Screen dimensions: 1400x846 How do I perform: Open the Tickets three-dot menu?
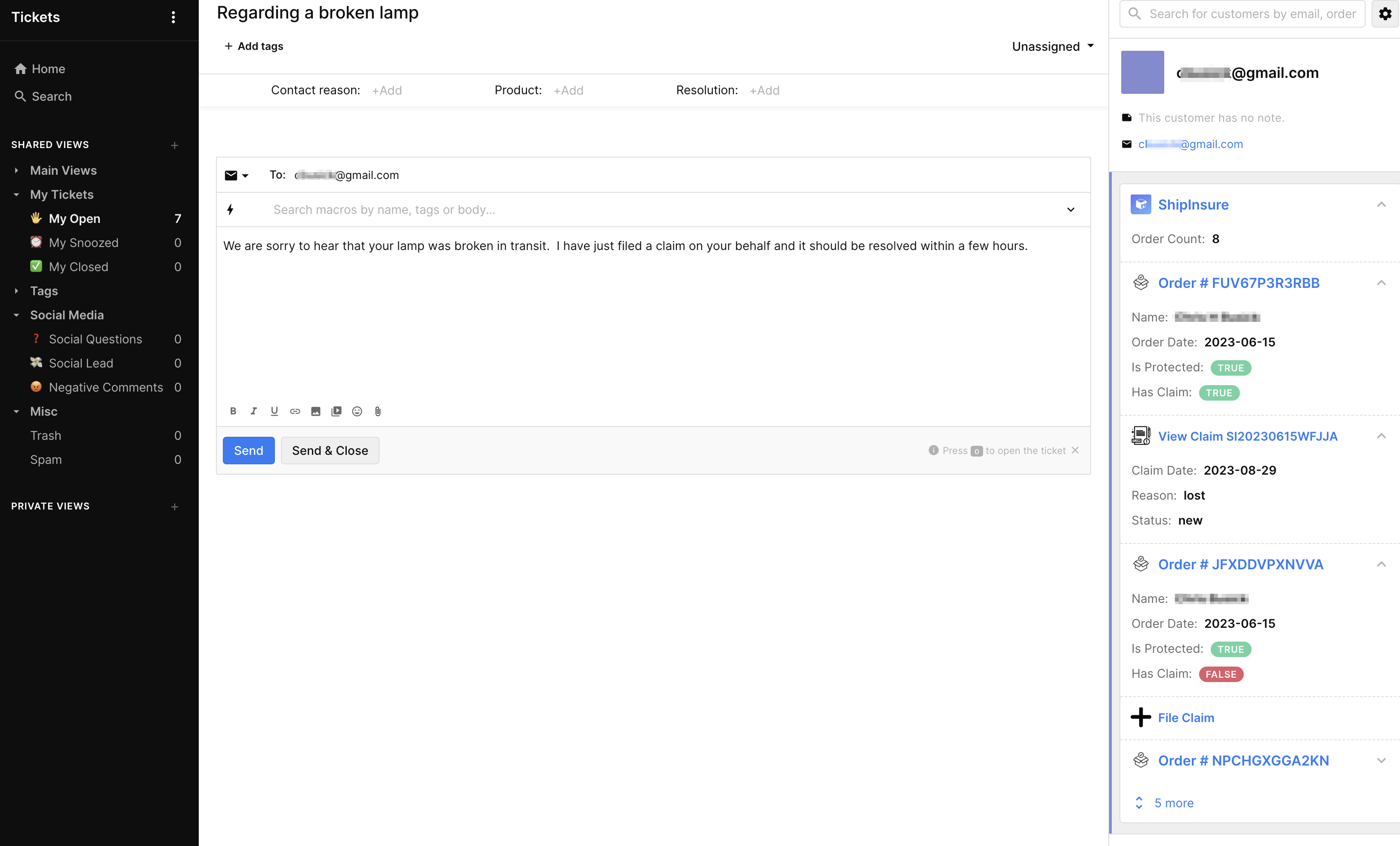pyautogui.click(x=173, y=17)
